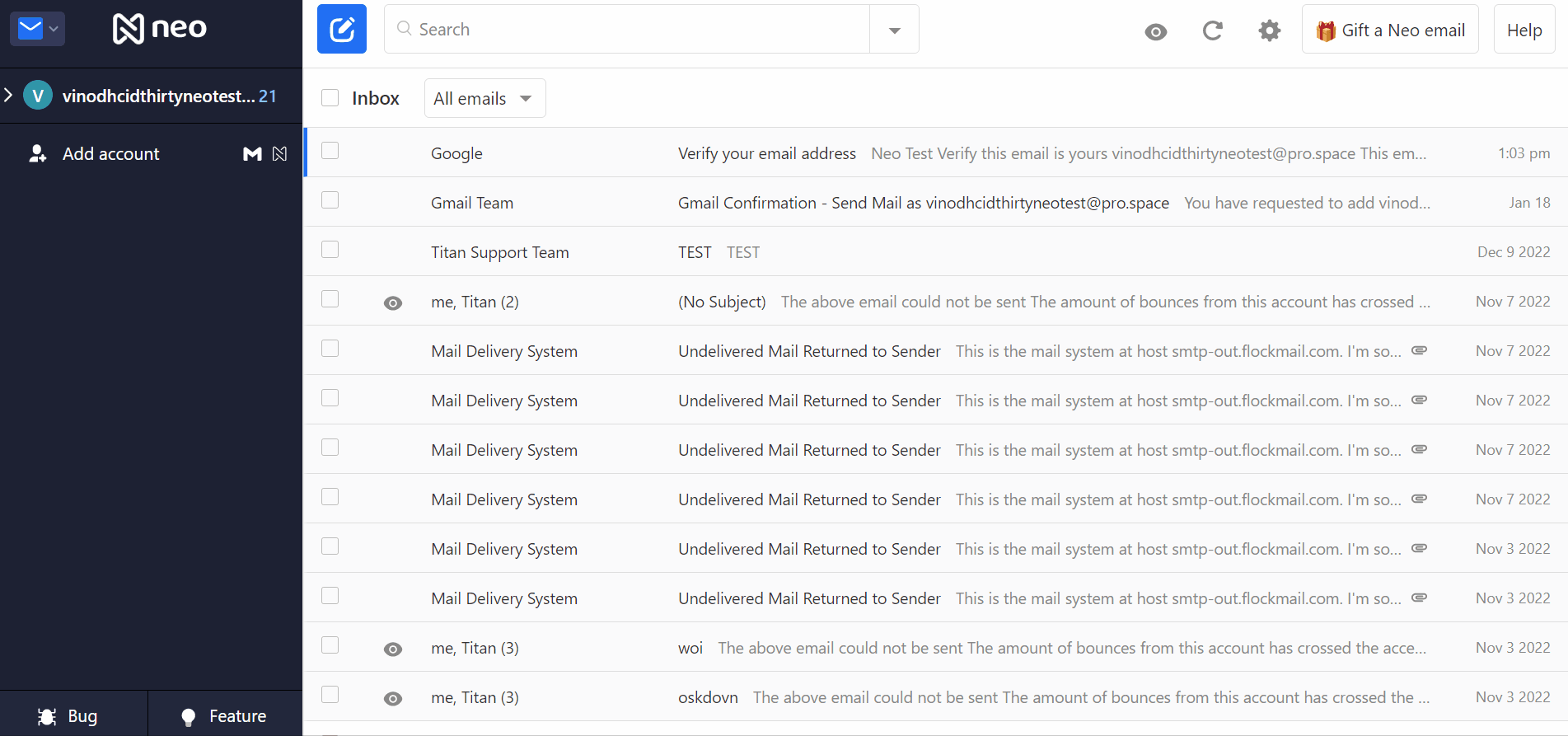
Task: Click the Neo logo in sidebar
Action: coord(160,29)
